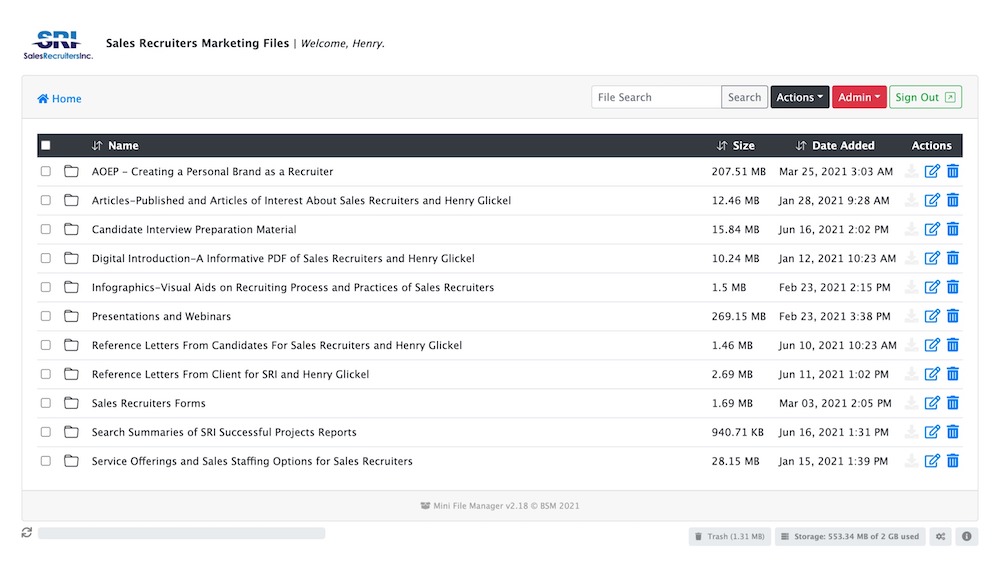Click the refresh icon at bottom left
The height and width of the screenshot is (562, 1000).
pos(26,532)
